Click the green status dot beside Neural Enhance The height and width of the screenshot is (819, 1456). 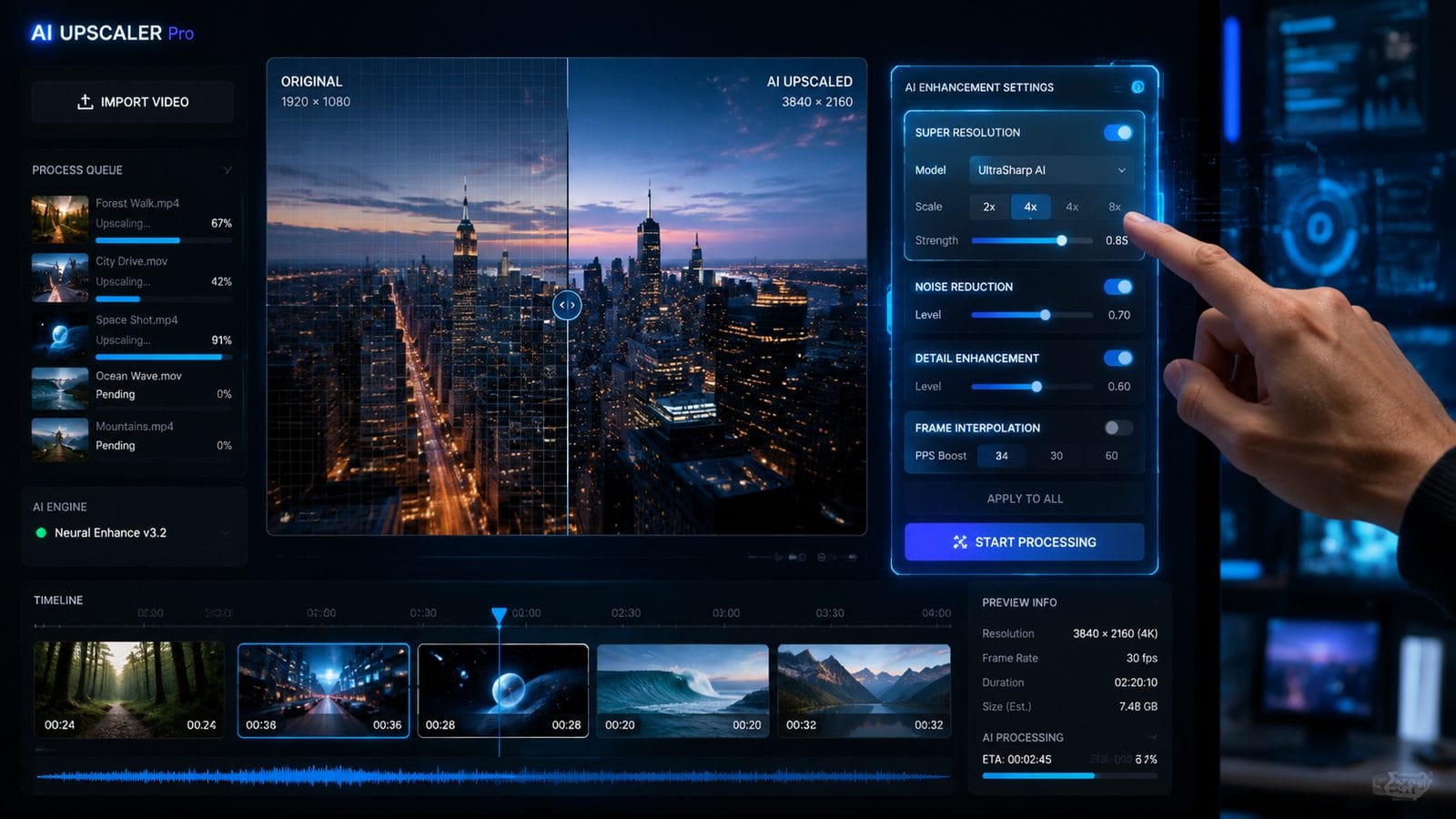pyautogui.click(x=41, y=533)
